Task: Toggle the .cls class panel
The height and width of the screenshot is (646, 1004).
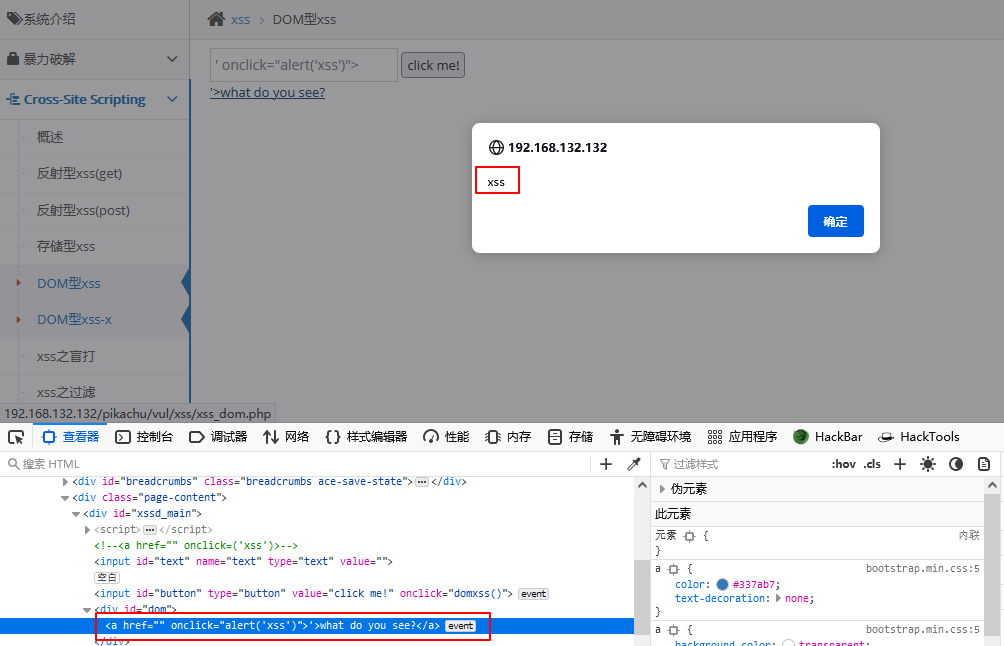Action: point(872,464)
